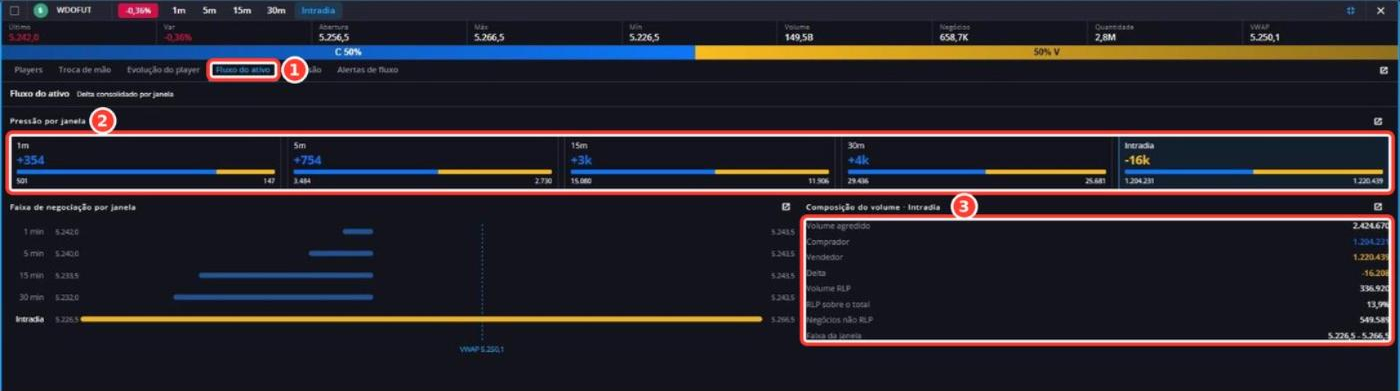This screenshot has height=391, width=1400.
Task: Pop out Composição do volume panel
Action: [x=1378, y=207]
